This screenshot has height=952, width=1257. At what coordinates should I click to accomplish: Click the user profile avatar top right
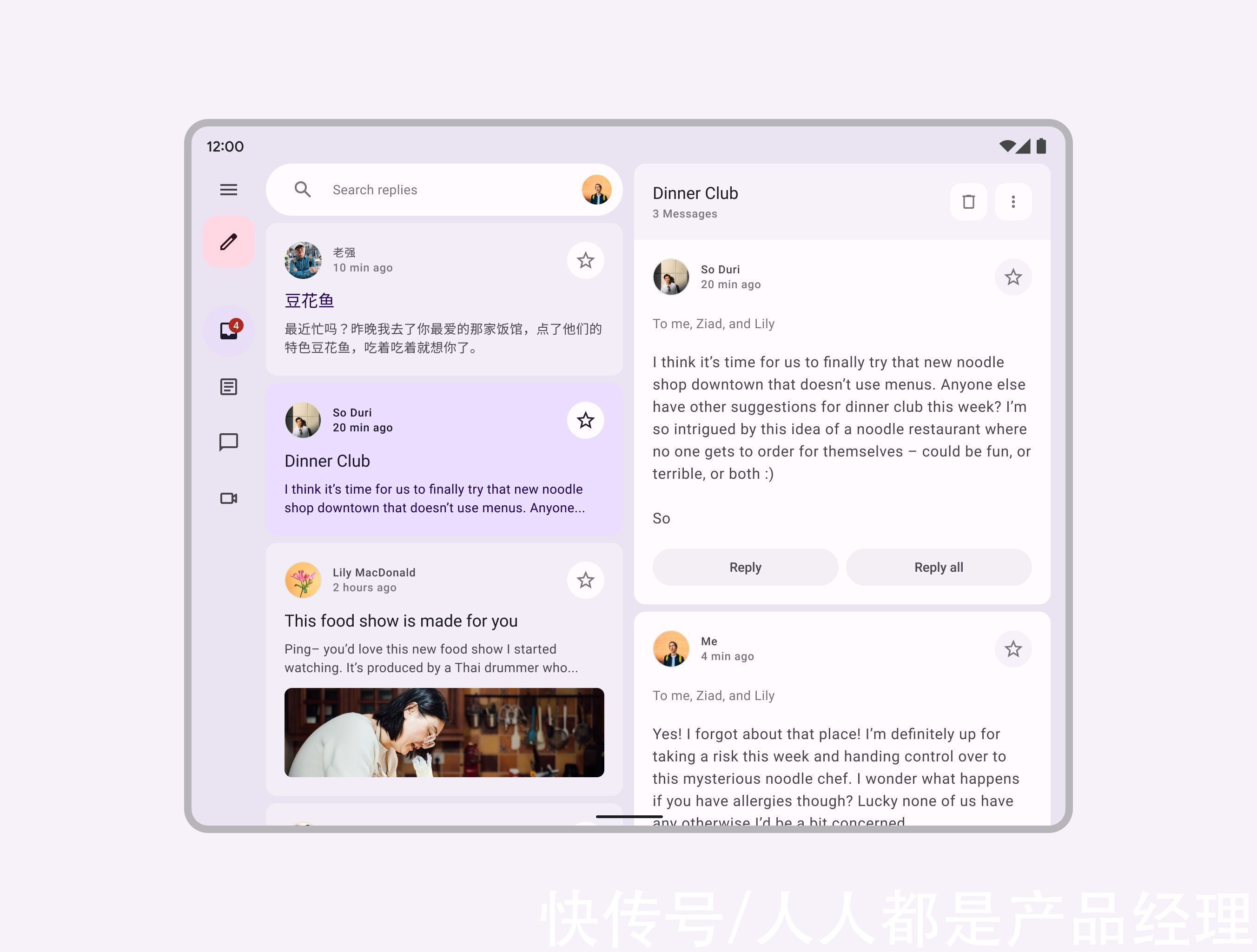pyautogui.click(x=596, y=189)
